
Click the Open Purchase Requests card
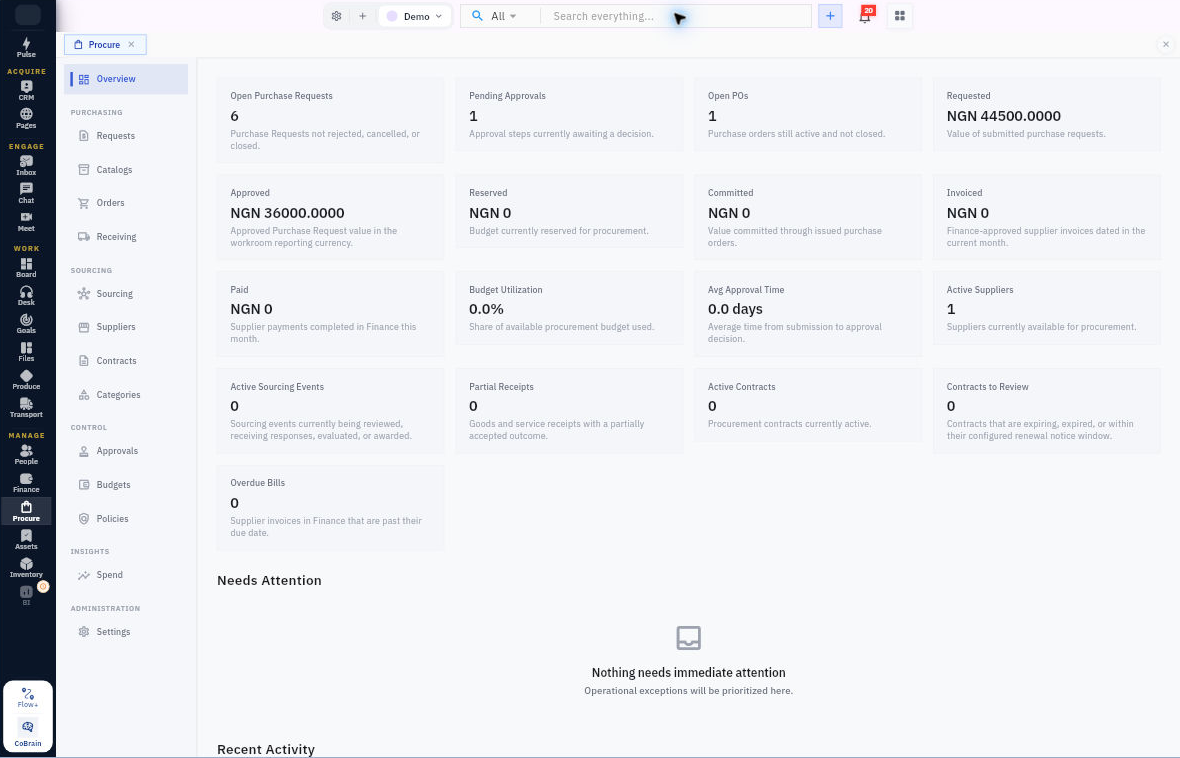click(330, 120)
